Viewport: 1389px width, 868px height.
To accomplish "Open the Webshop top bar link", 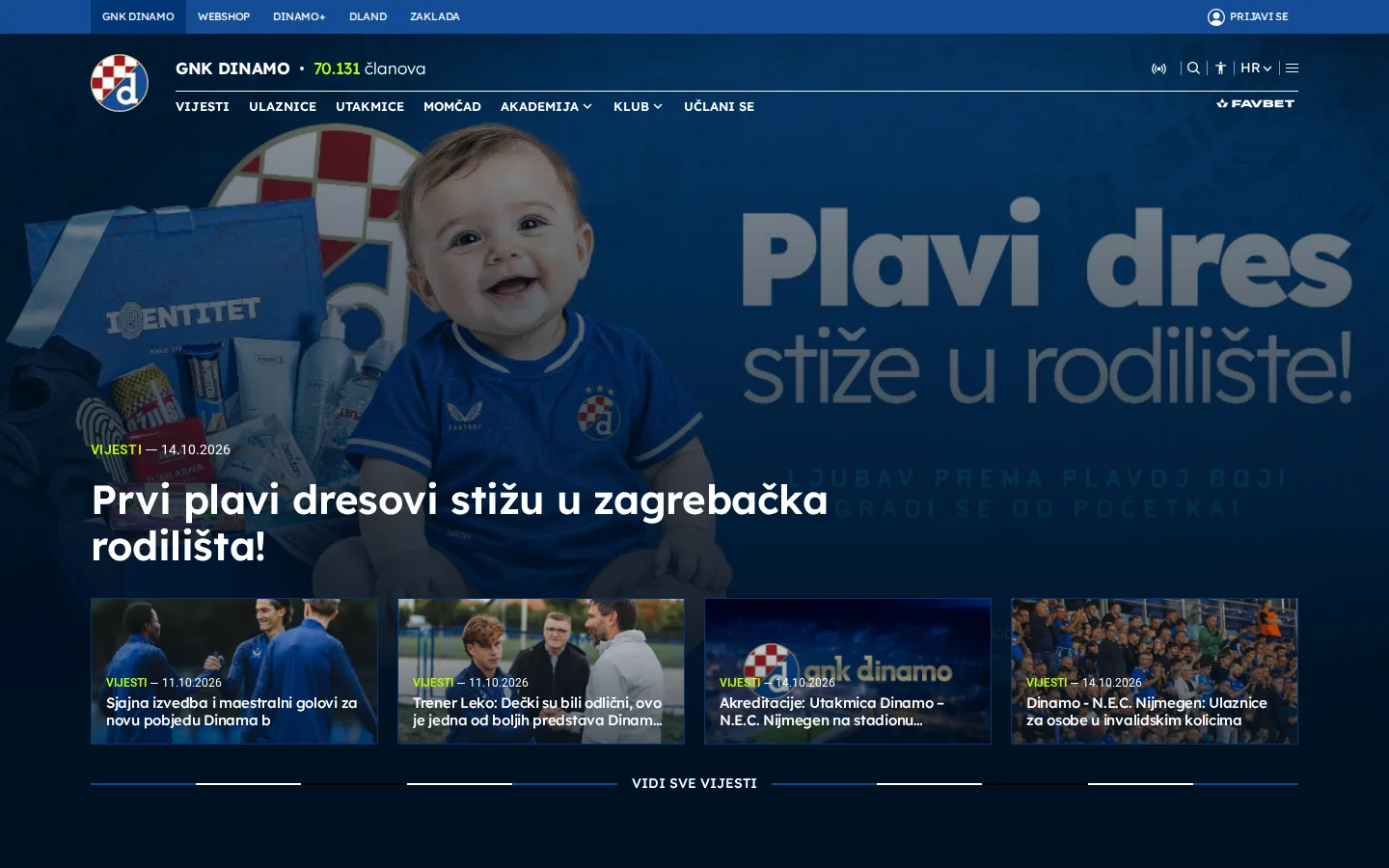I will 224,16.
